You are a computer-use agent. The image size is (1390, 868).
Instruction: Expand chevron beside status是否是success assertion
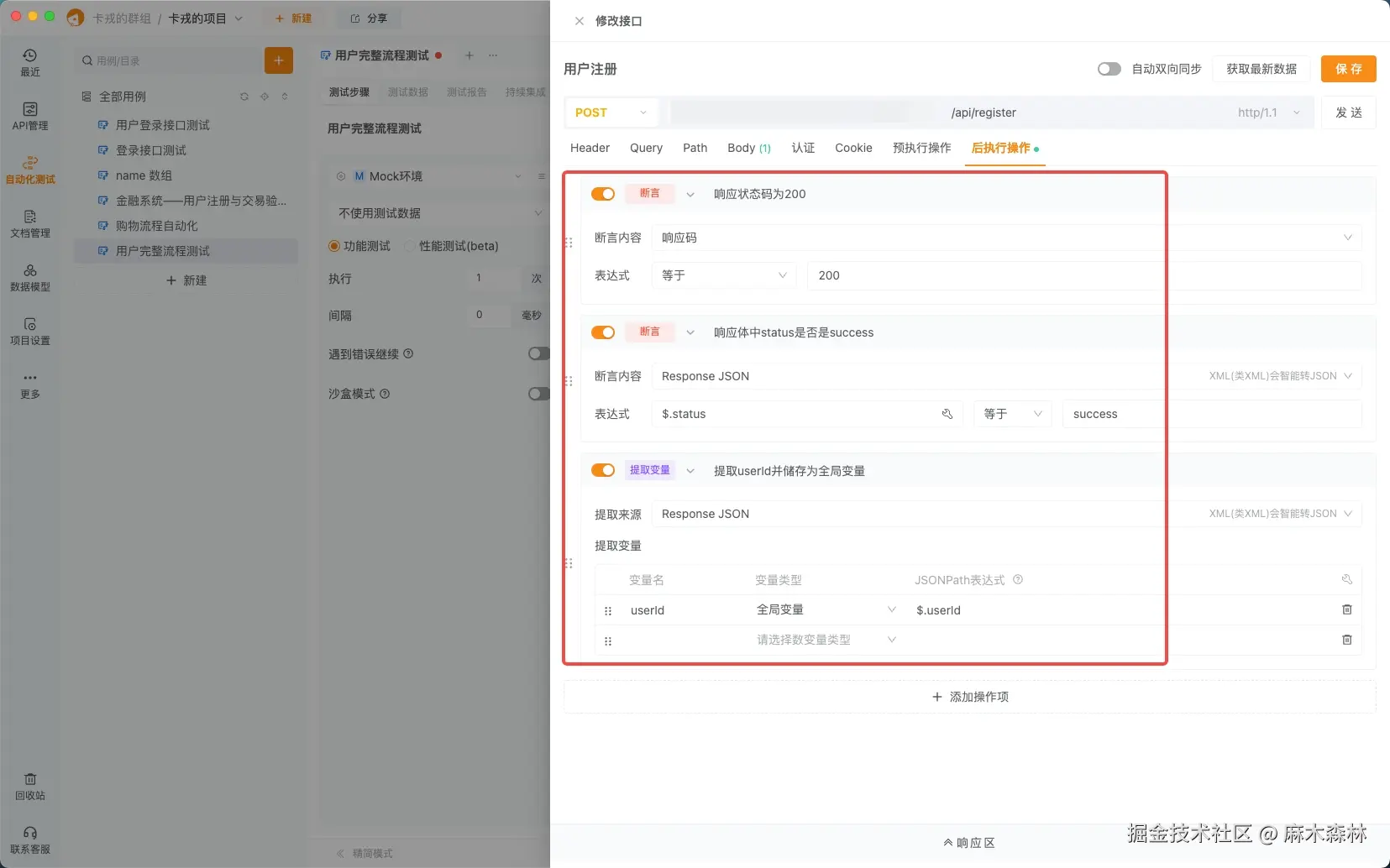click(690, 332)
